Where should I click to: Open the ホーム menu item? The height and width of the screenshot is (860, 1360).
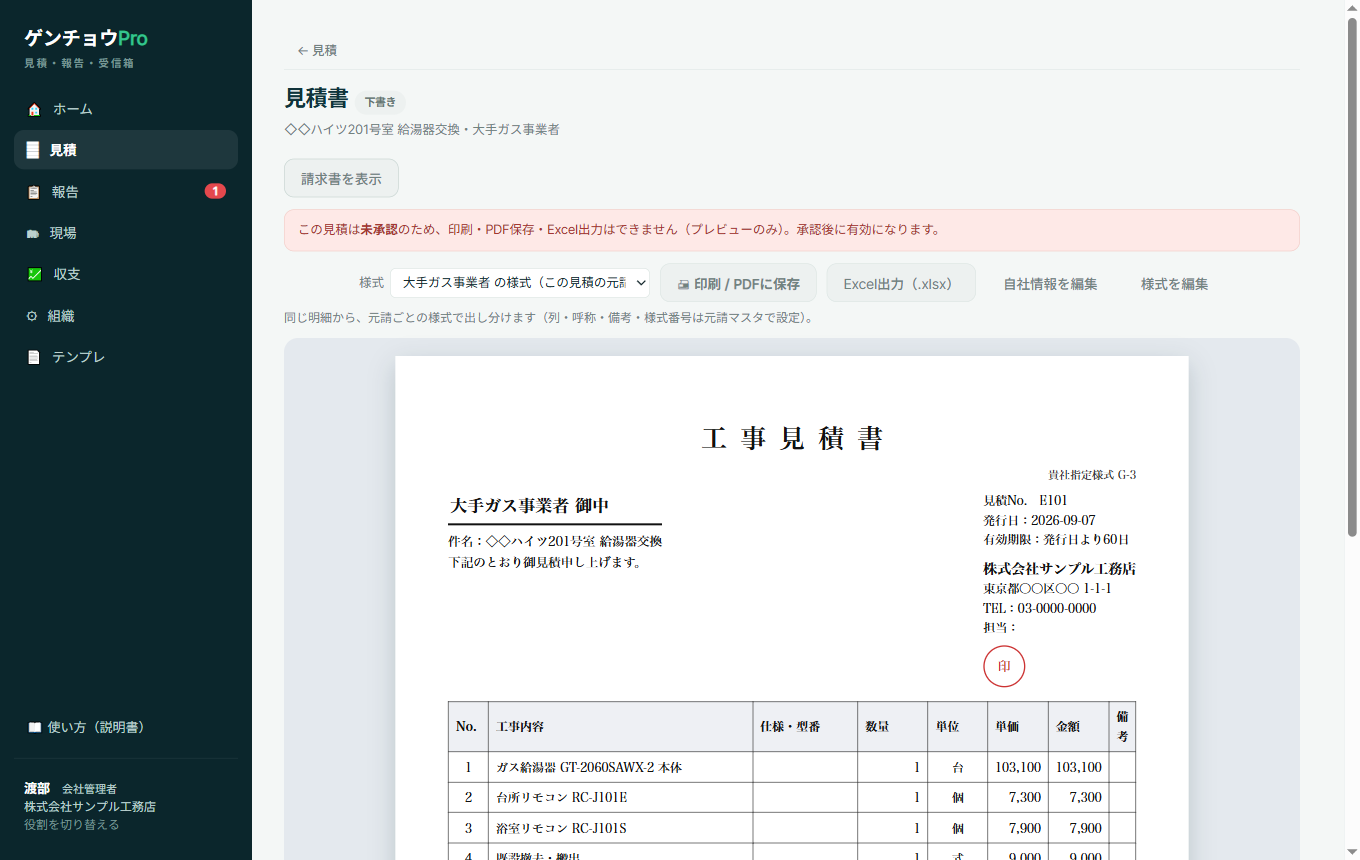(126, 109)
